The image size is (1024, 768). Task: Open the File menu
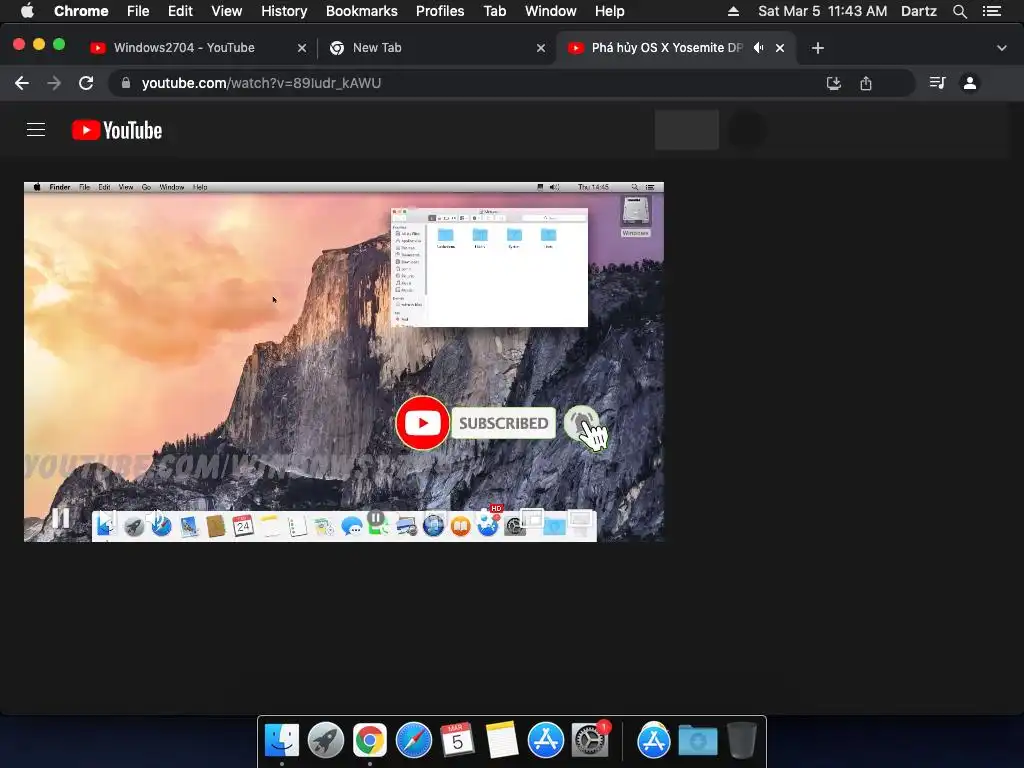pyautogui.click(x=138, y=11)
